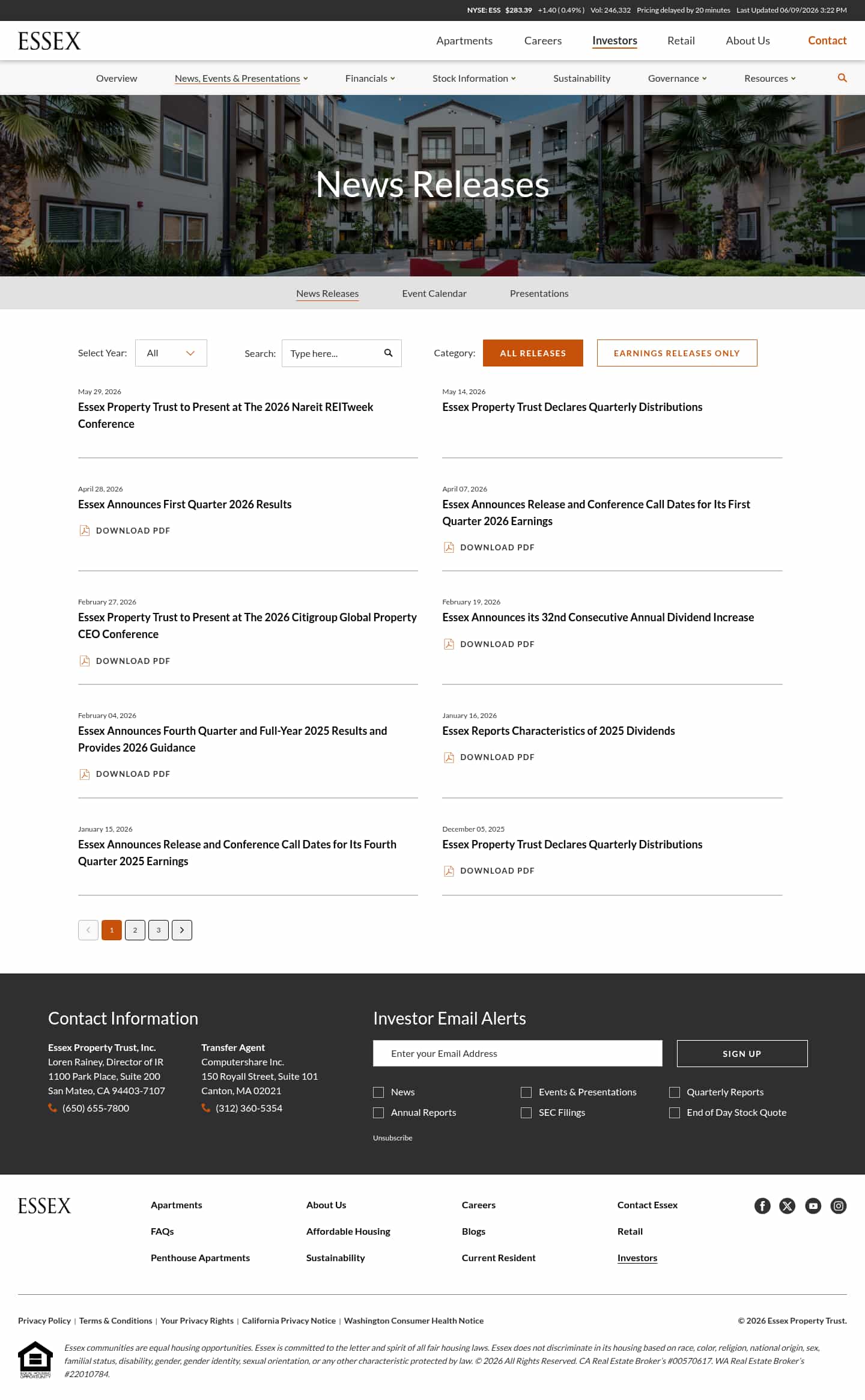Open Overview in investor subnav
This screenshot has height=1400, width=865.
coord(117,78)
